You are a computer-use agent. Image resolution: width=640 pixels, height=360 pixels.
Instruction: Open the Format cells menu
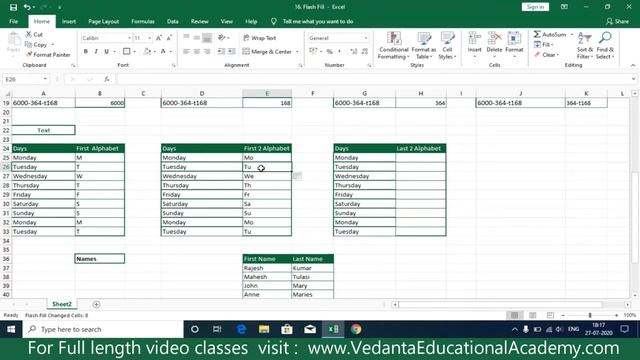click(x=514, y=44)
